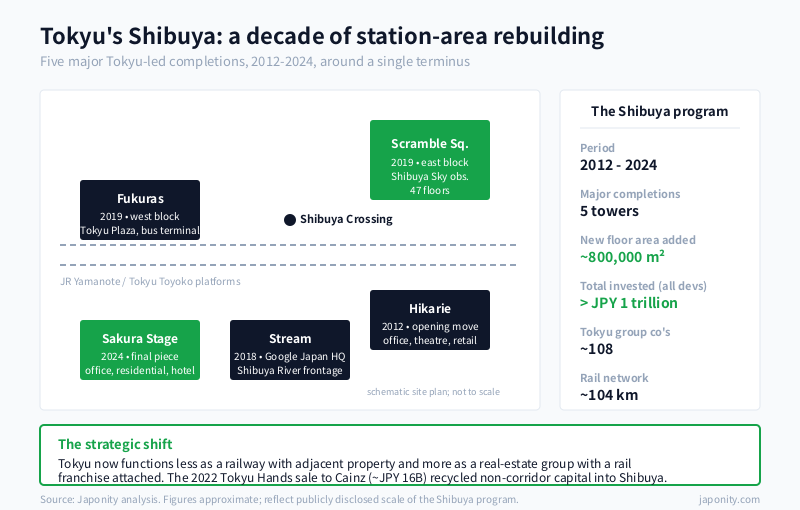The image size is (800, 510).
Task: Click 'The Shibuya program' panel heading
Action: coord(660,111)
